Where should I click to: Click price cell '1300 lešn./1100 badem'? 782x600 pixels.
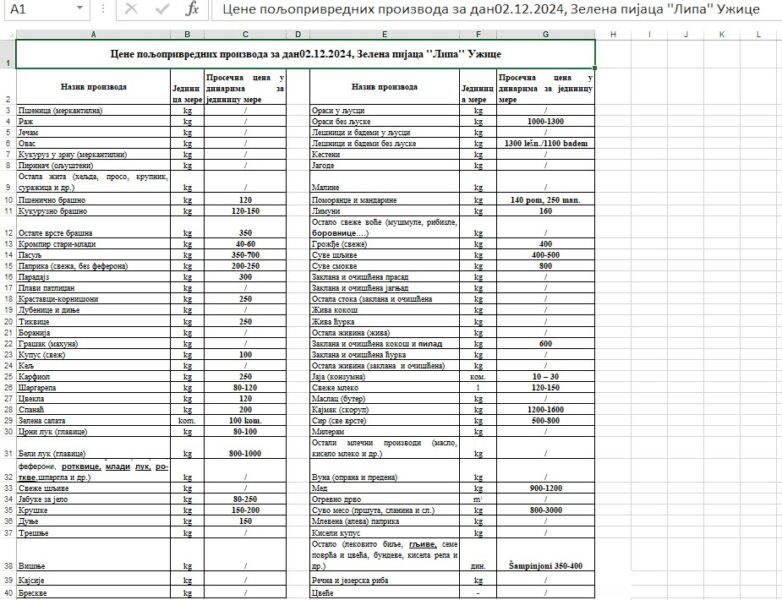(x=546, y=143)
